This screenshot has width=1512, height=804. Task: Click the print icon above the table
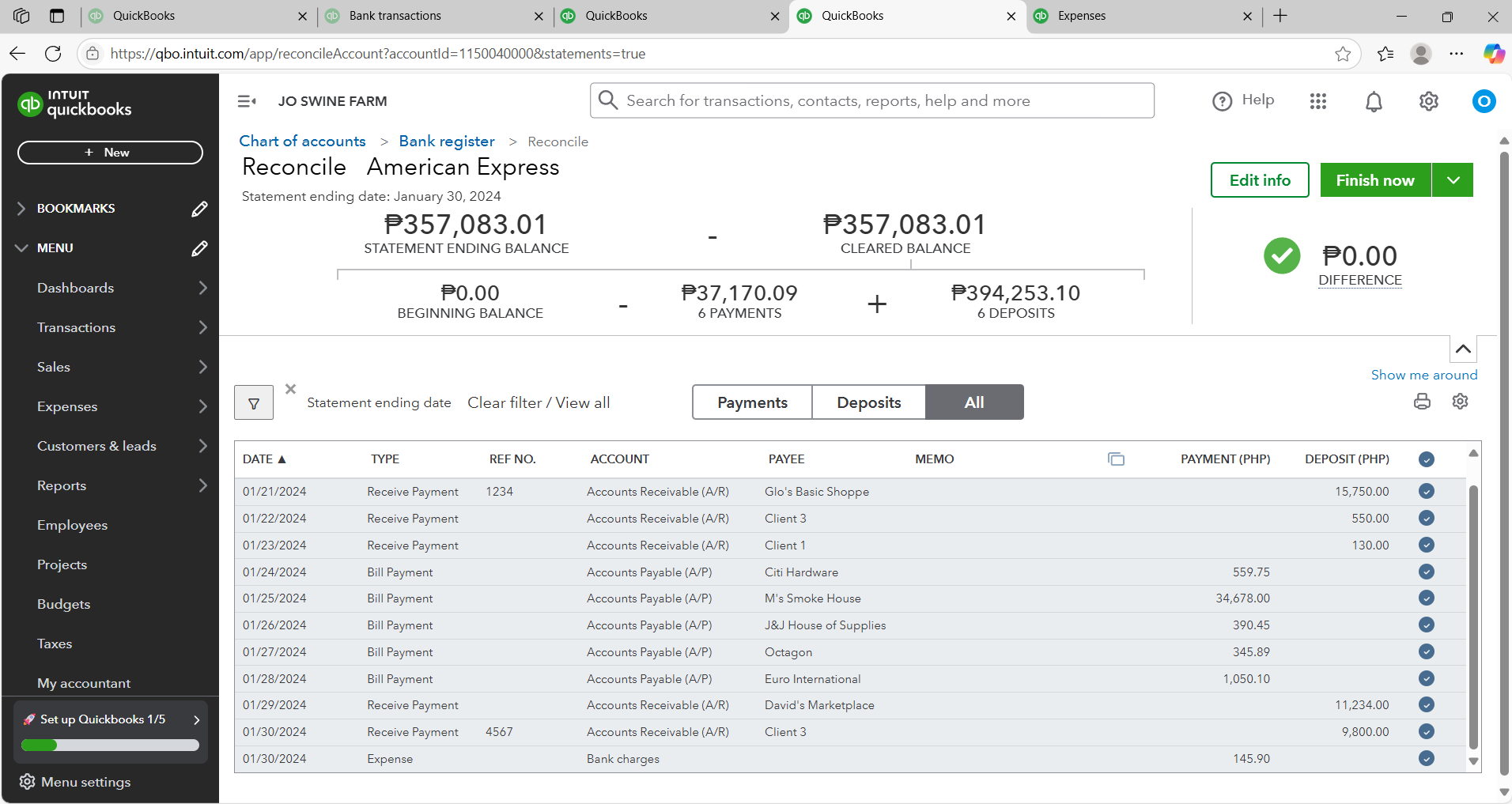(x=1422, y=402)
